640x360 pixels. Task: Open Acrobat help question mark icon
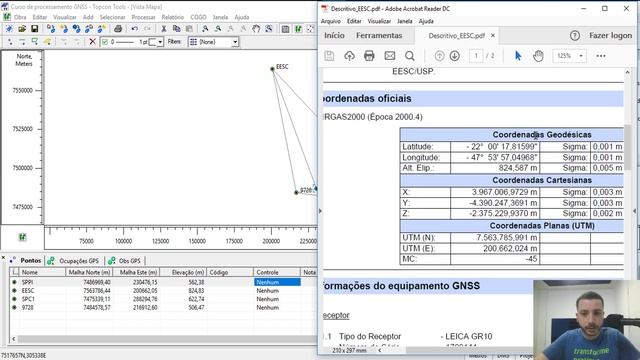pyautogui.click(x=575, y=36)
